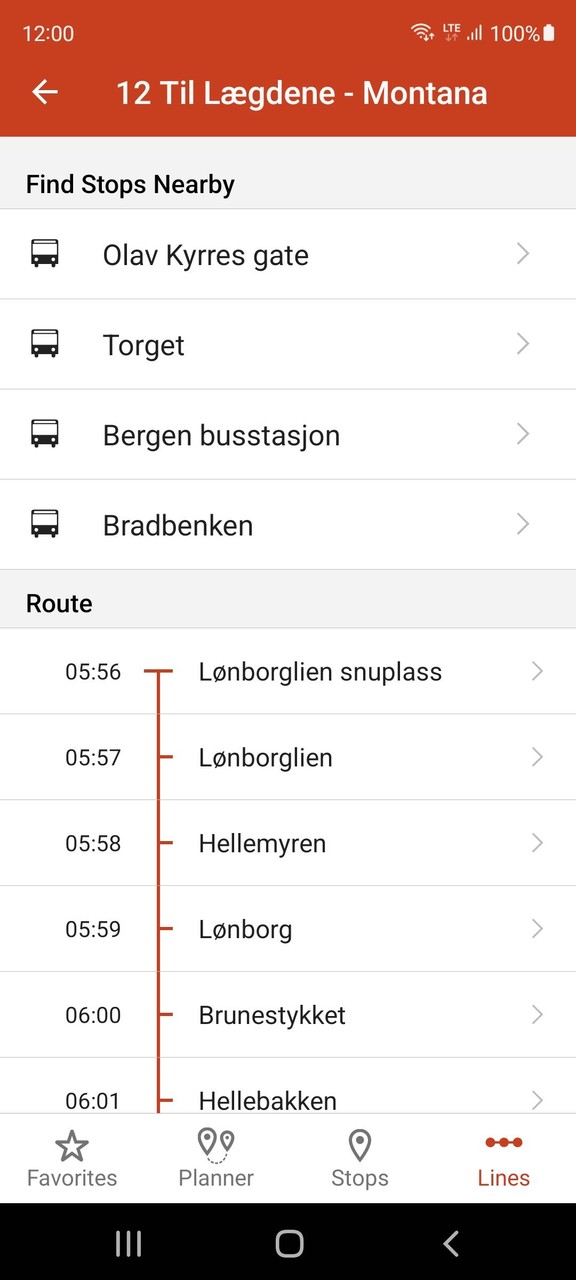Go back with the arrow button

pyautogui.click(x=44, y=92)
